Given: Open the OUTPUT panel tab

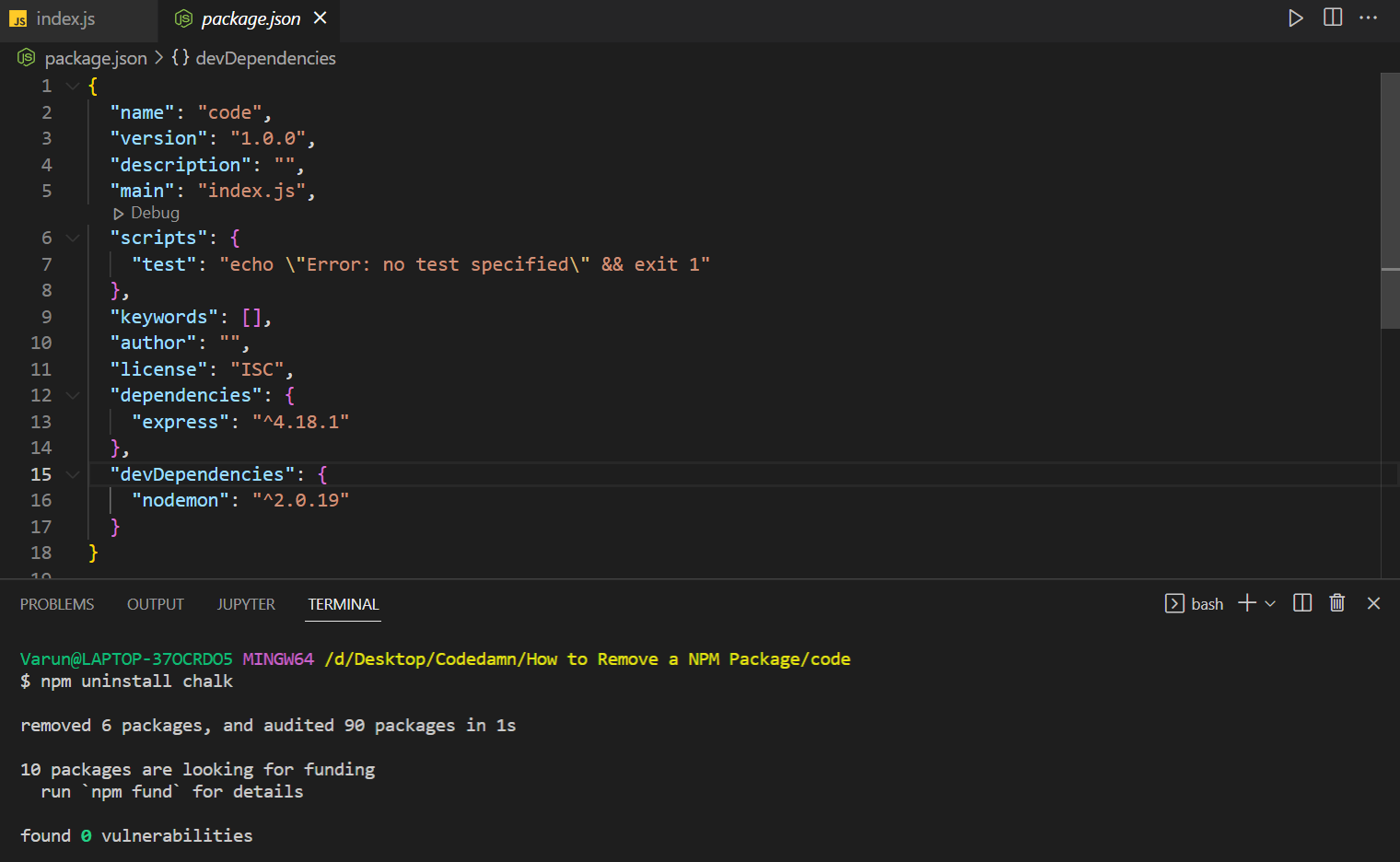Looking at the screenshot, I should click(155, 604).
